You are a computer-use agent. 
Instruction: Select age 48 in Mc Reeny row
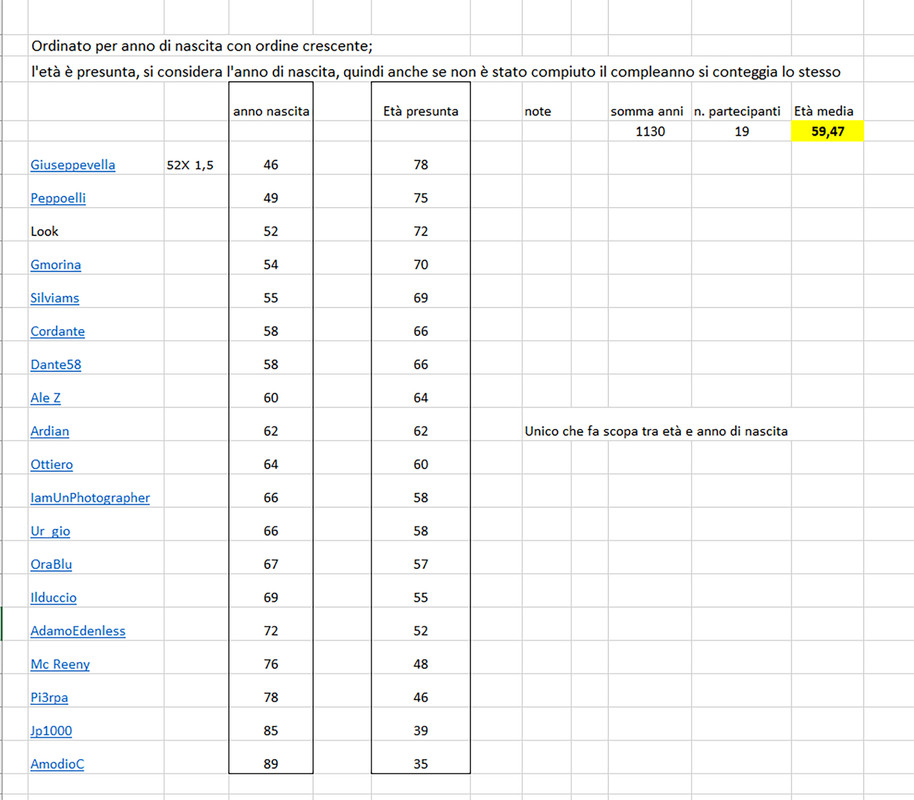421,664
